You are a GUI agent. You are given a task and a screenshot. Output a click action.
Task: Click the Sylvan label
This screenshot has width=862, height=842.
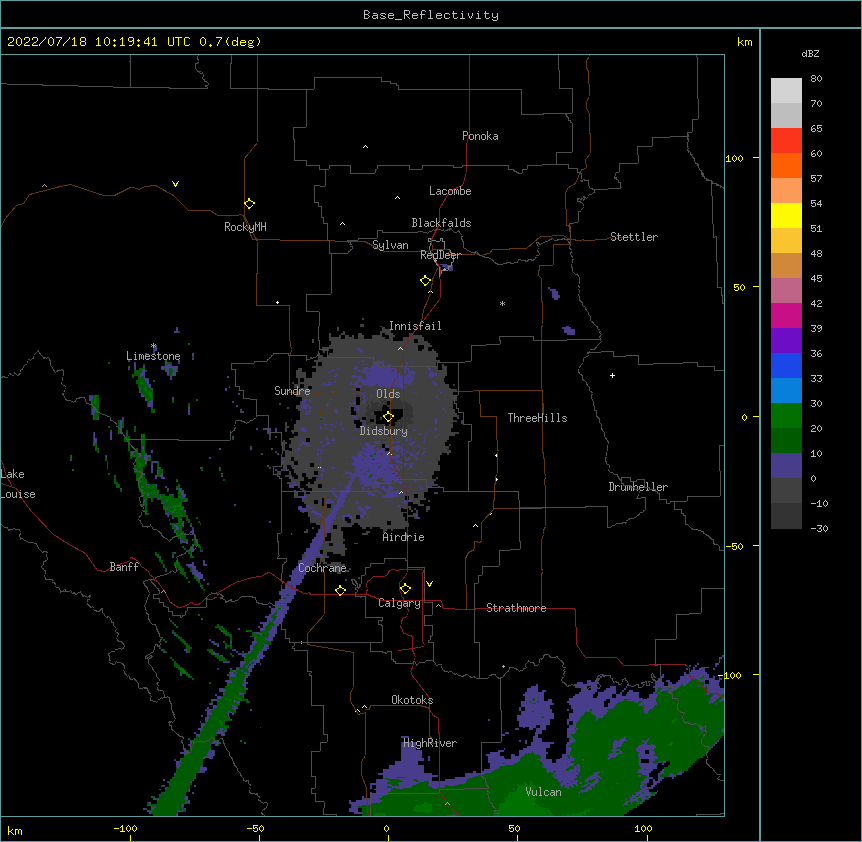(x=390, y=245)
